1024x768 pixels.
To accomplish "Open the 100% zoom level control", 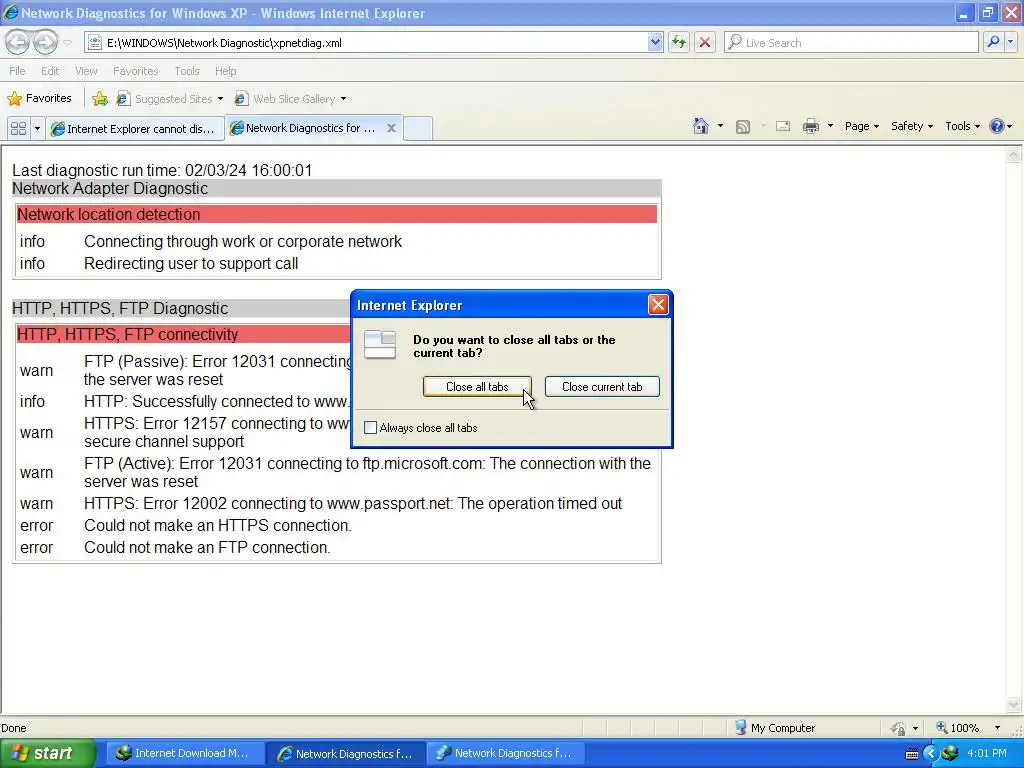I will point(967,728).
